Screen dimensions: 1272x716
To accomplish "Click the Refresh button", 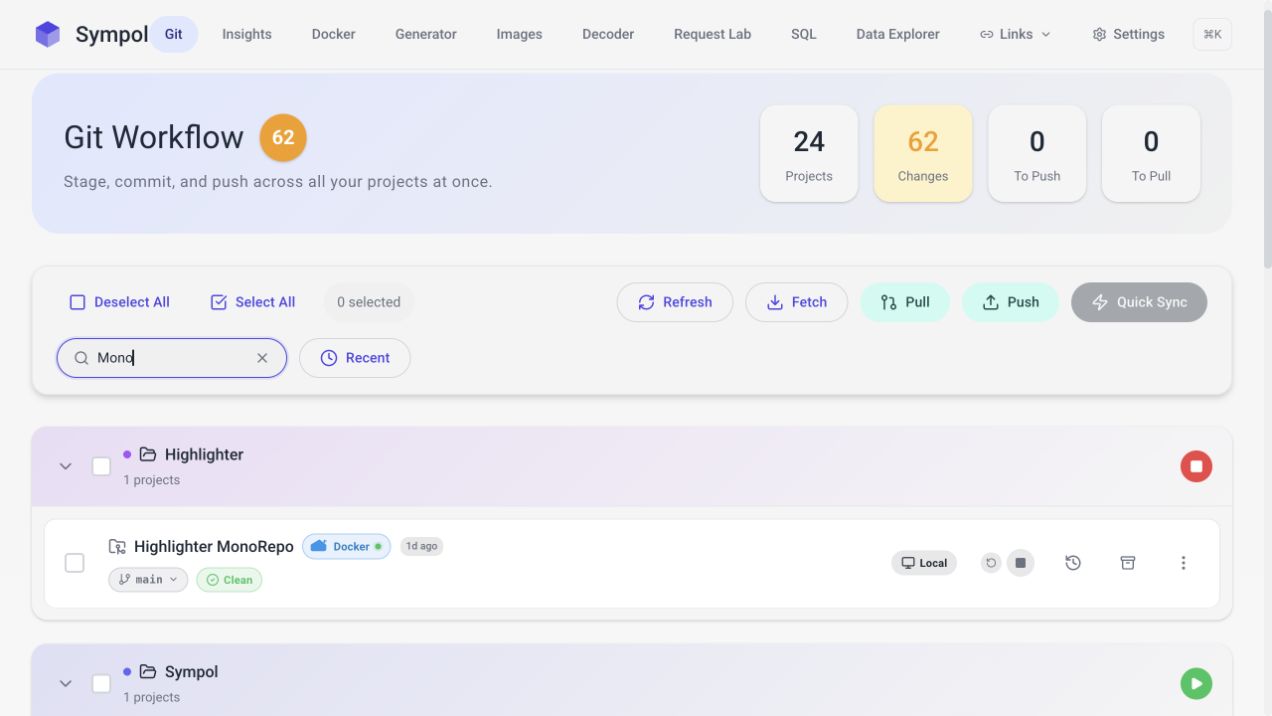I will pyautogui.click(x=675, y=302).
